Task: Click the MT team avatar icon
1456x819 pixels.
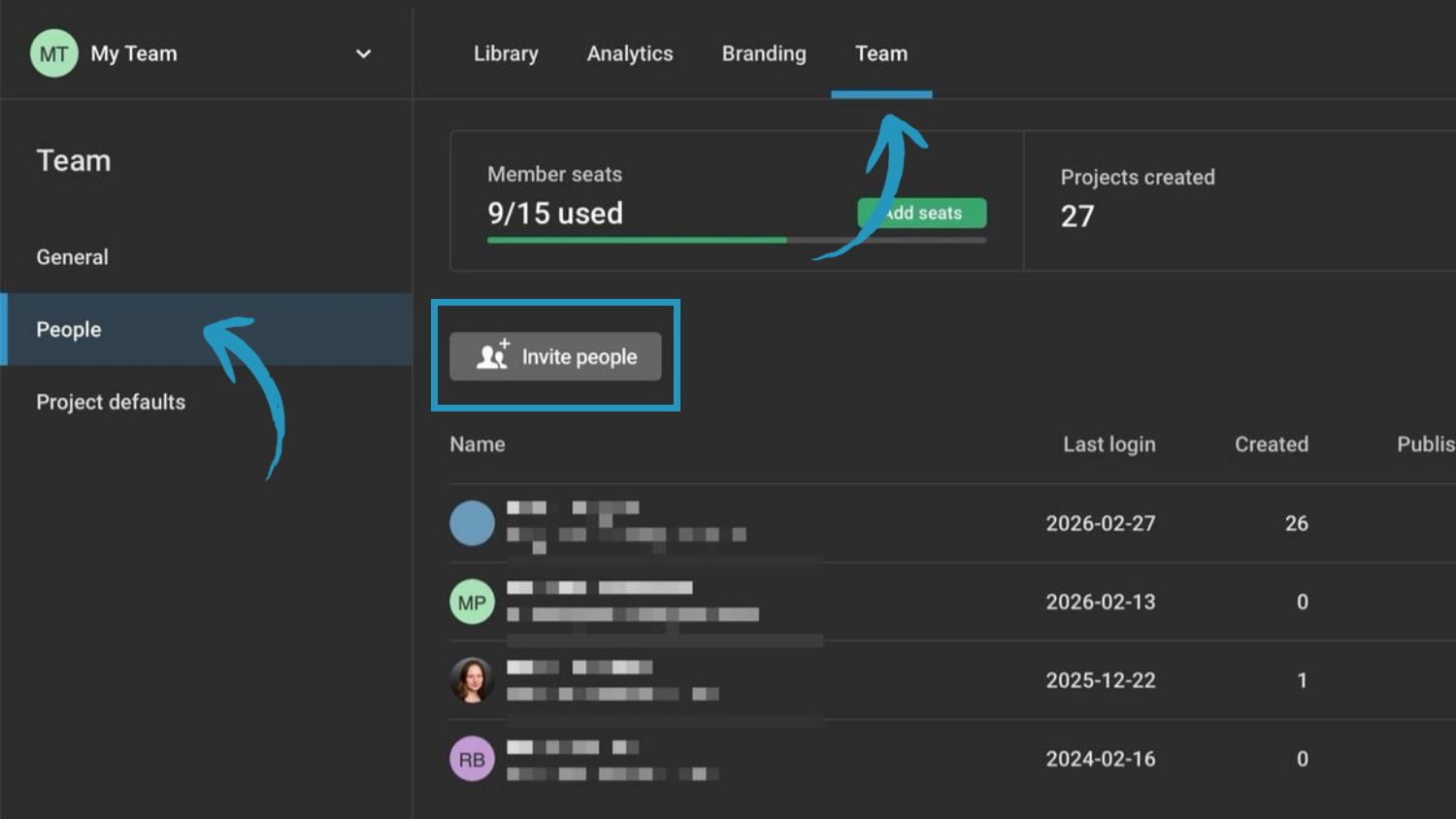Action: pos(53,53)
